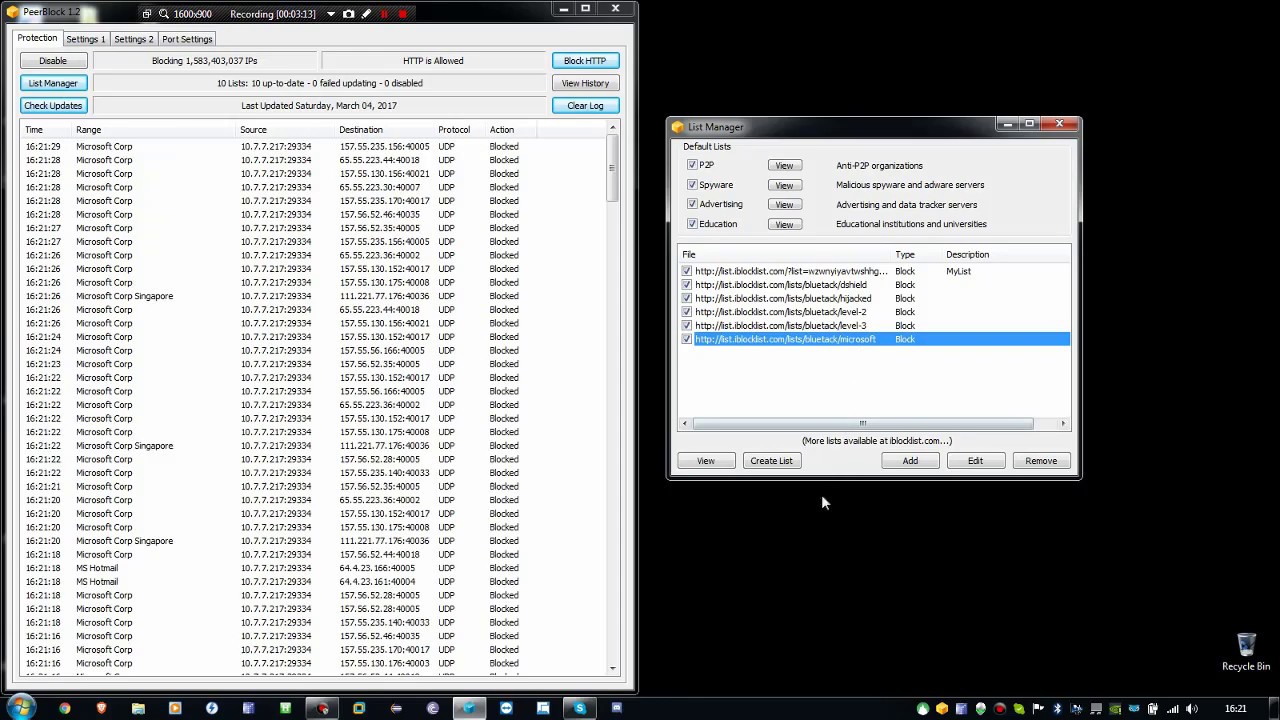Click Edit in List Manager
The height and width of the screenshot is (720, 1280).
(x=975, y=461)
